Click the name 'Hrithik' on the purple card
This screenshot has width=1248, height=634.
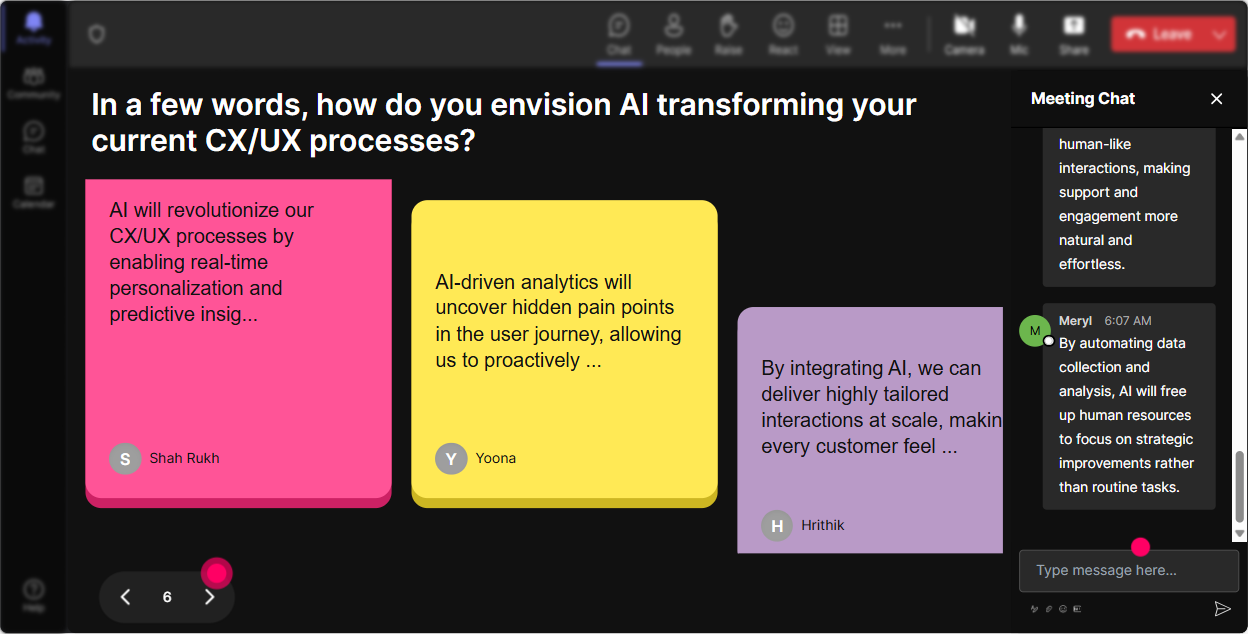coord(822,525)
